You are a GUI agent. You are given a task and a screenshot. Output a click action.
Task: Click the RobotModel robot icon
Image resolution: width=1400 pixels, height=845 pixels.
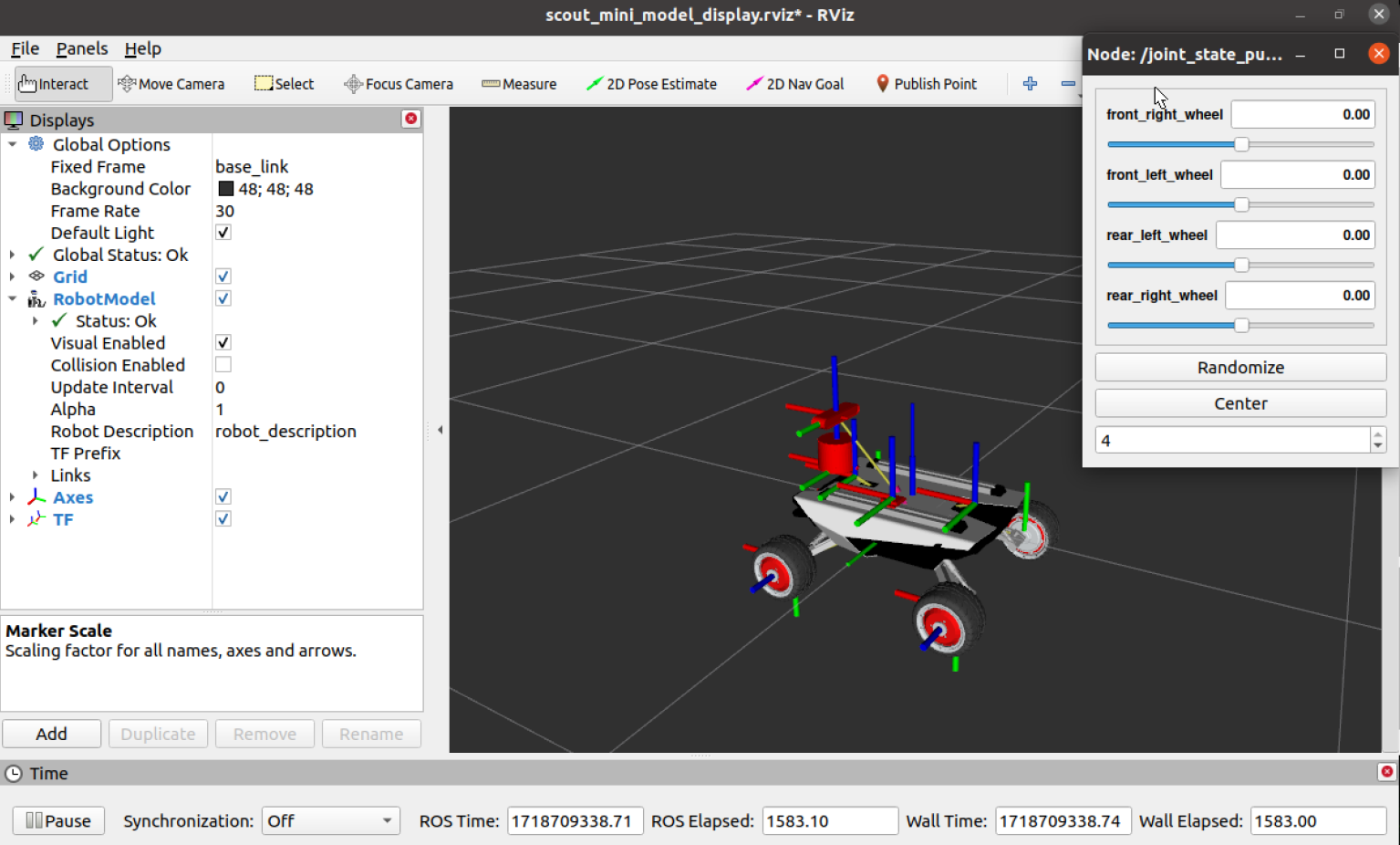pyautogui.click(x=36, y=298)
